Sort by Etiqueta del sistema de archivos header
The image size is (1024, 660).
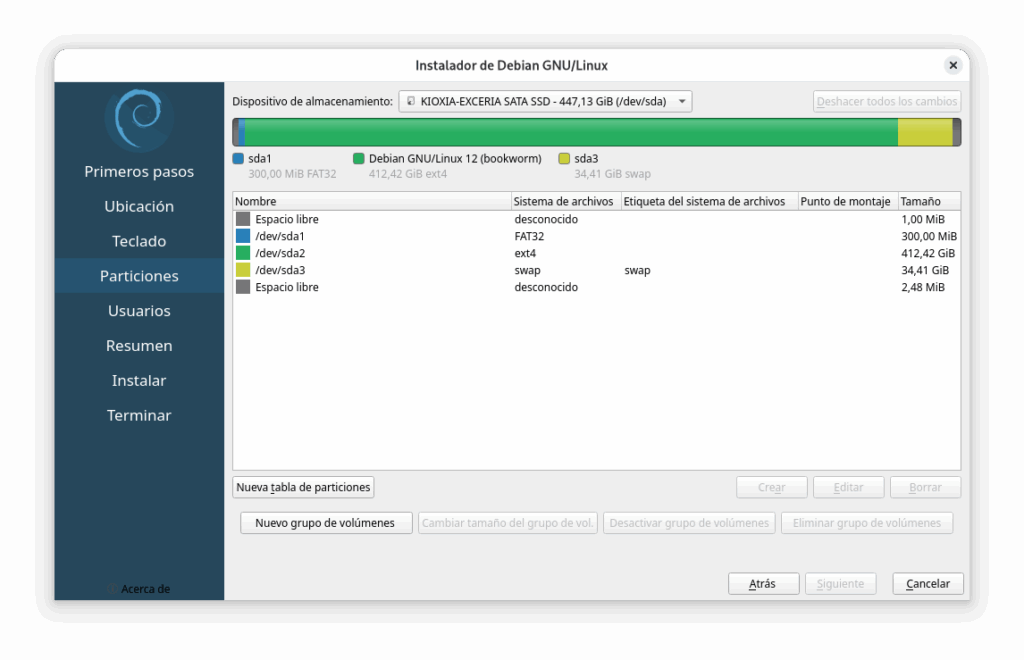[709, 201]
